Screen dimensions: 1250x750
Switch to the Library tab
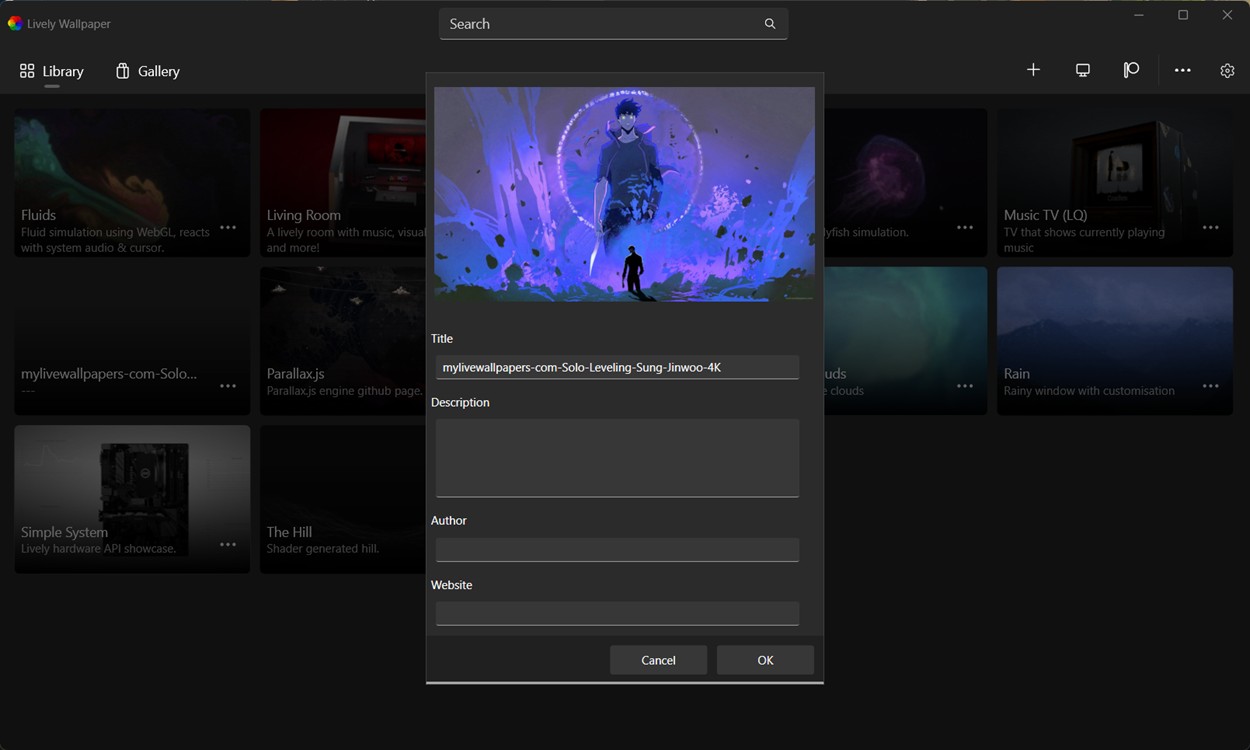(52, 70)
